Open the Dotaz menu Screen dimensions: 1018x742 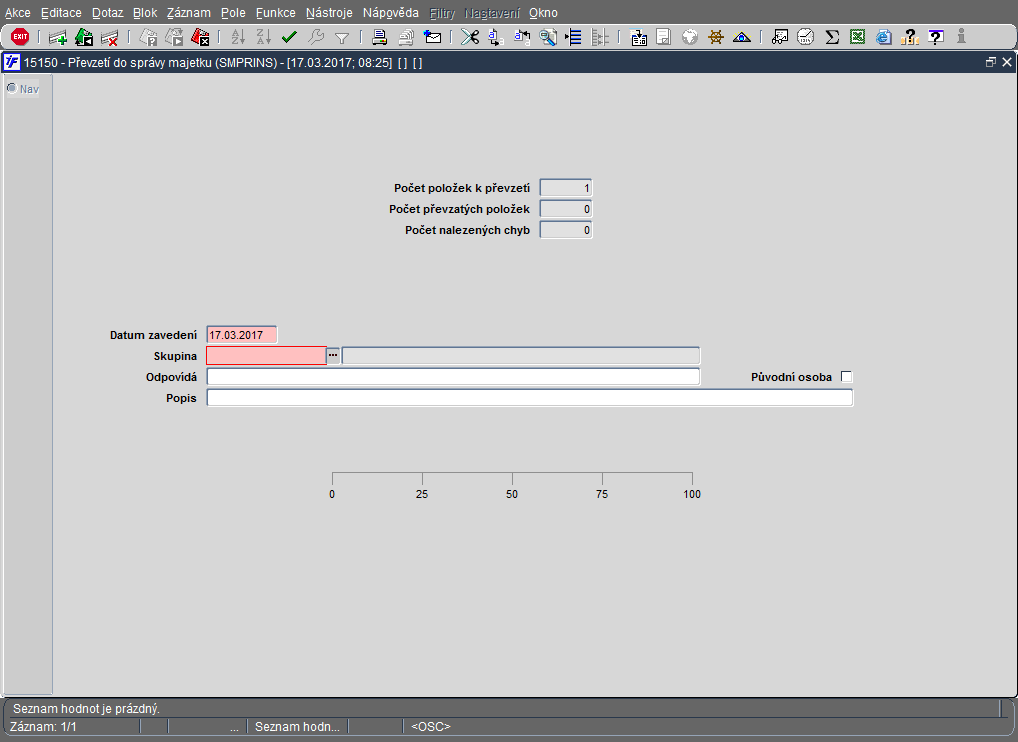107,13
